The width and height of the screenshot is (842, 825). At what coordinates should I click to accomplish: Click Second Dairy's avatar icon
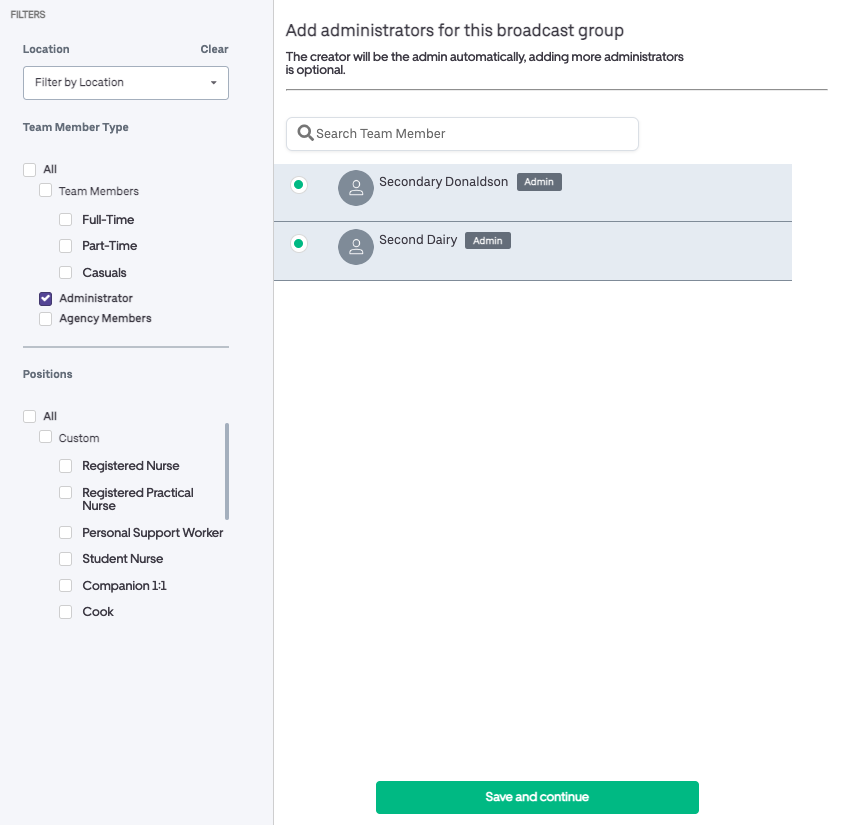pos(355,247)
